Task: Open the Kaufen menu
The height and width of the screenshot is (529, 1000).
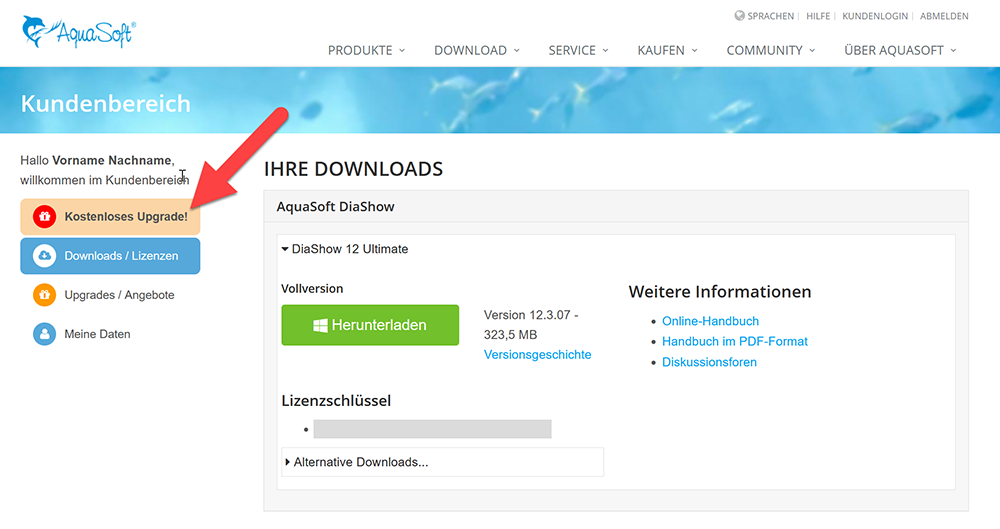Action: click(x=667, y=50)
